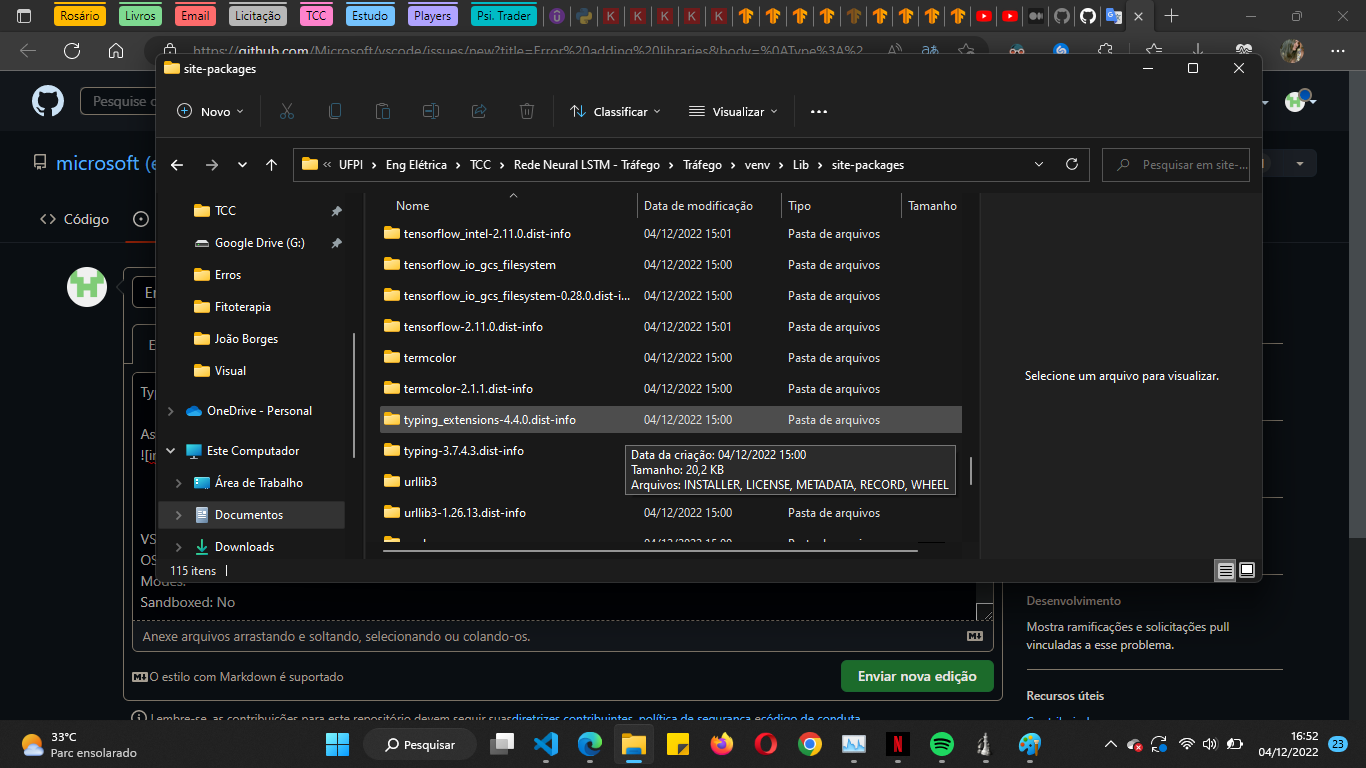Viewport: 1366px width, 768px height.
Task: Click the Pesquisar em site-packages search field
Action: [x=1175, y=163]
